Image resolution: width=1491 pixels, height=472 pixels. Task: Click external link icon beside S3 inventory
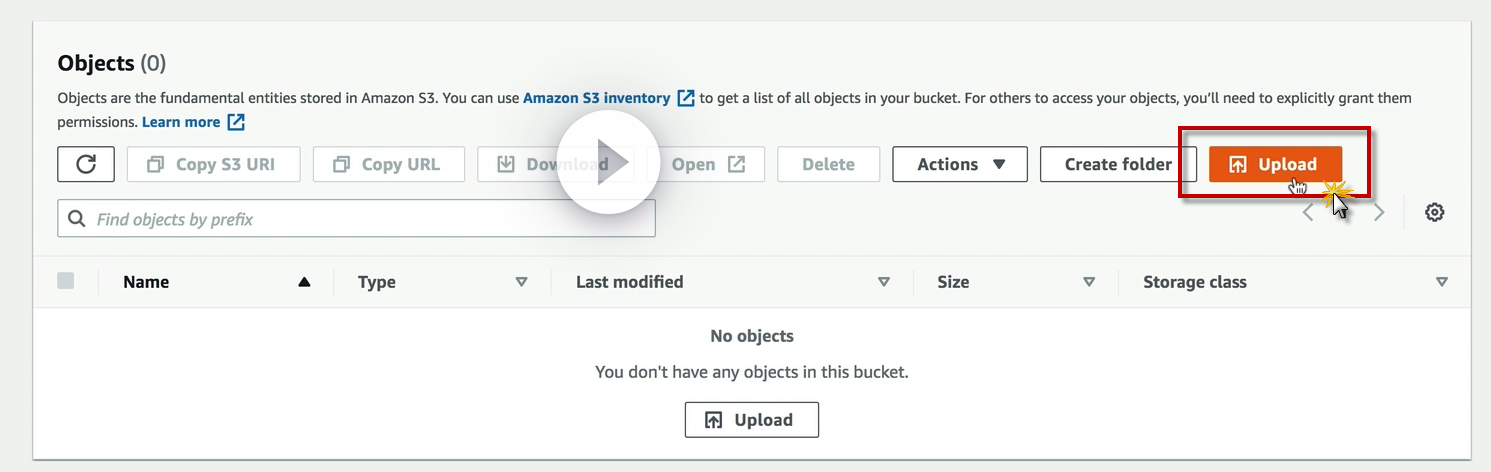point(686,98)
